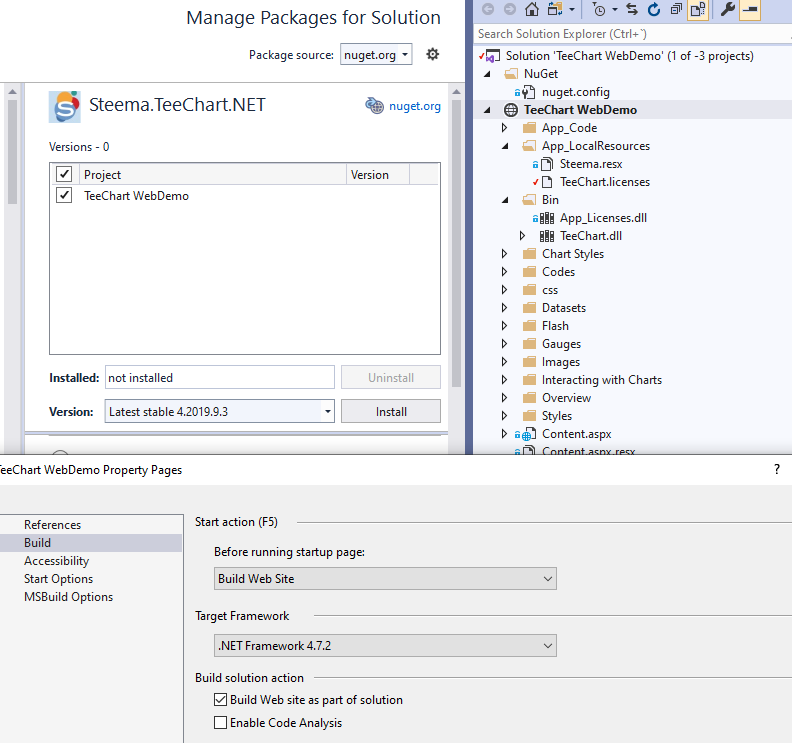This screenshot has width=792, height=743.
Task: Click the Home icon in Solution Explorer
Action: click(531, 9)
